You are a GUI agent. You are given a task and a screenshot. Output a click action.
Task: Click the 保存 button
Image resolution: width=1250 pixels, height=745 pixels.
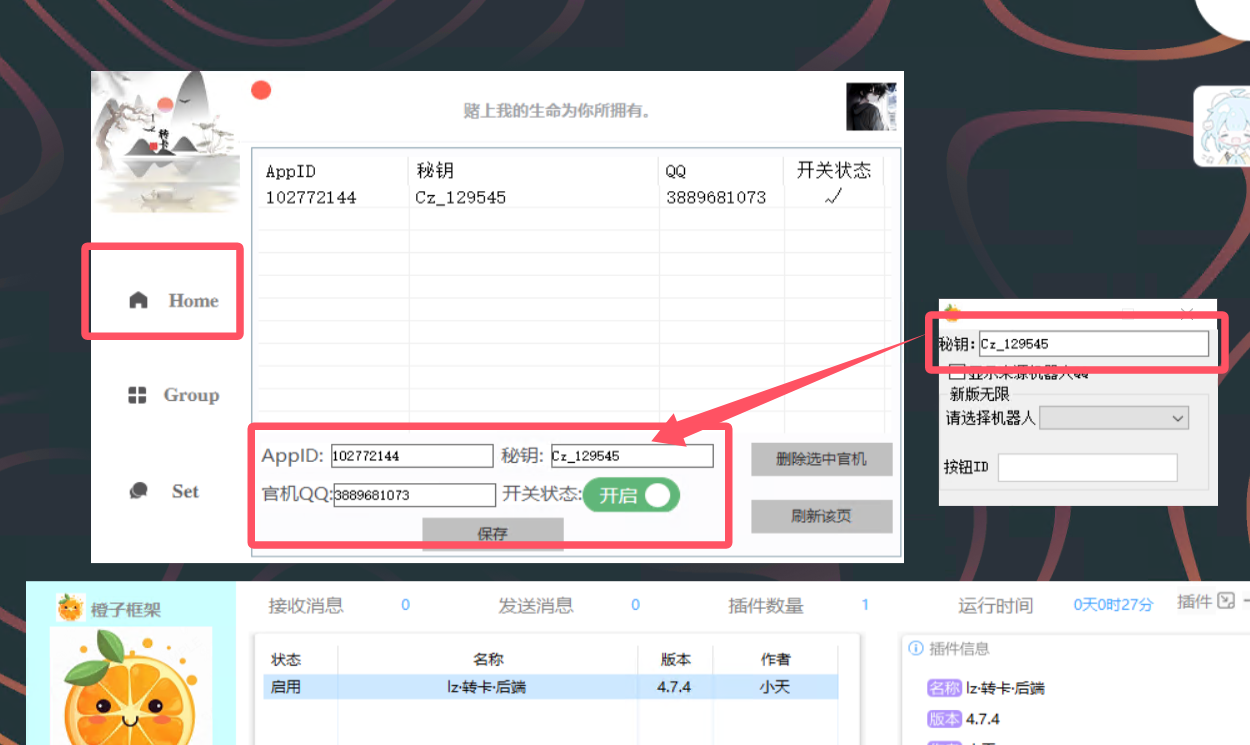[x=493, y=533]
